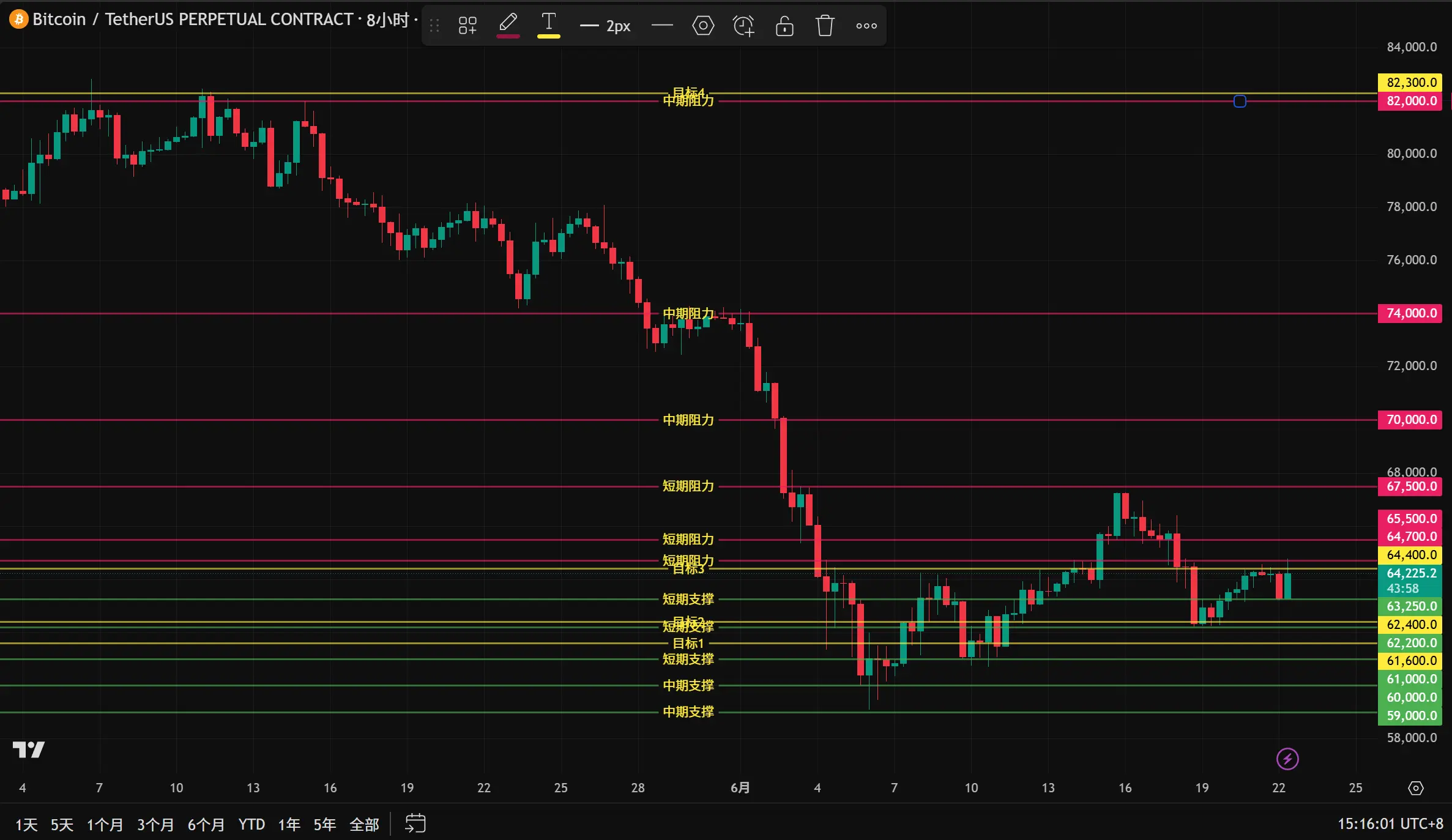Open the line style dropdown
This screenshot has height=840, width=1452.
(x=662, y=26)
